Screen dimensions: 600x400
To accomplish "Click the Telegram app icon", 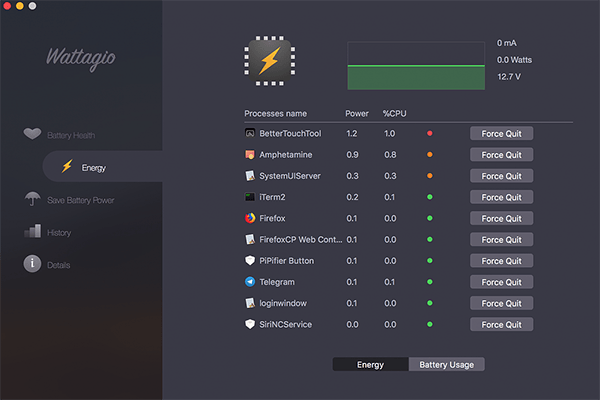I will click(250, 282).
